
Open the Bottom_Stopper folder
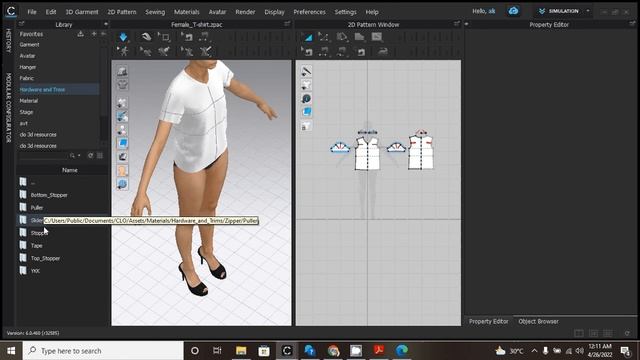[x=49, y=195]
